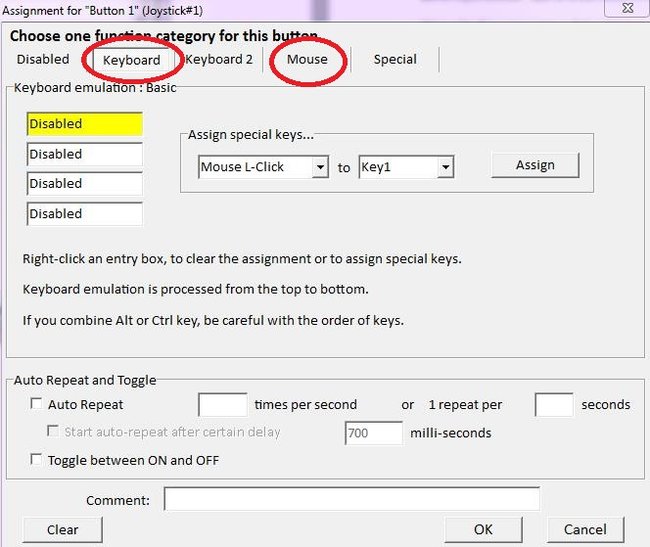The image size is (650, 547).
Task: Expand the Key1 target dropdown
Action: (x=445, y=167)
